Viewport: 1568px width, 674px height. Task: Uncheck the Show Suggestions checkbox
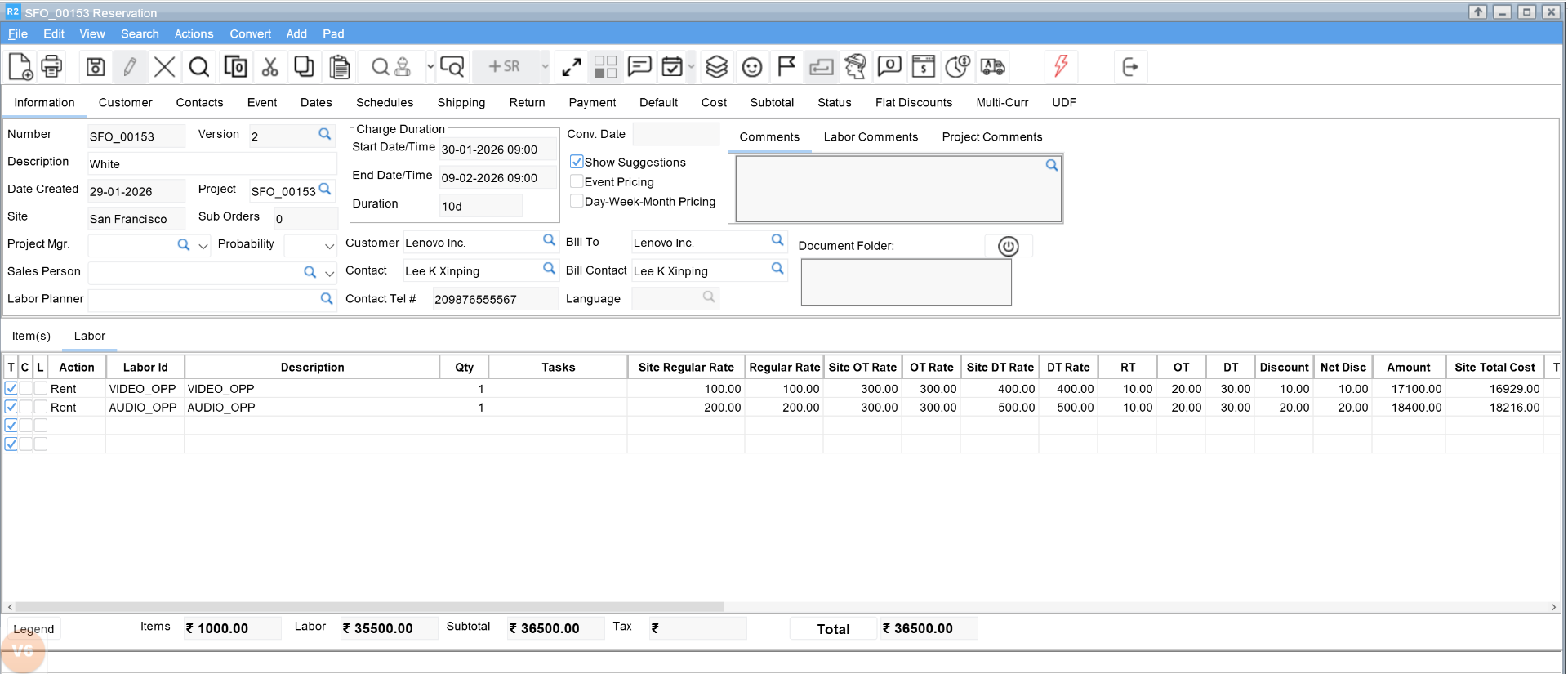pyautogui.click(x=577, y=162)
